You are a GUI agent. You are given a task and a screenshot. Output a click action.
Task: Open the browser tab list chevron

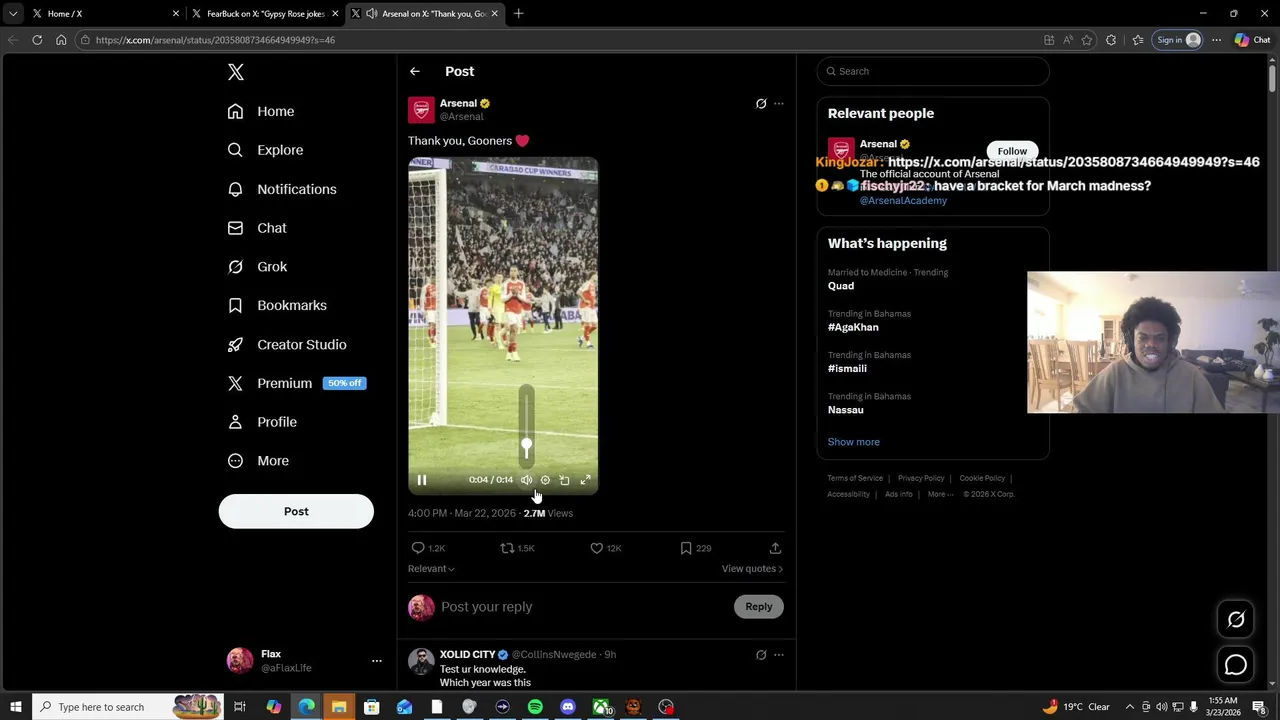13,14
